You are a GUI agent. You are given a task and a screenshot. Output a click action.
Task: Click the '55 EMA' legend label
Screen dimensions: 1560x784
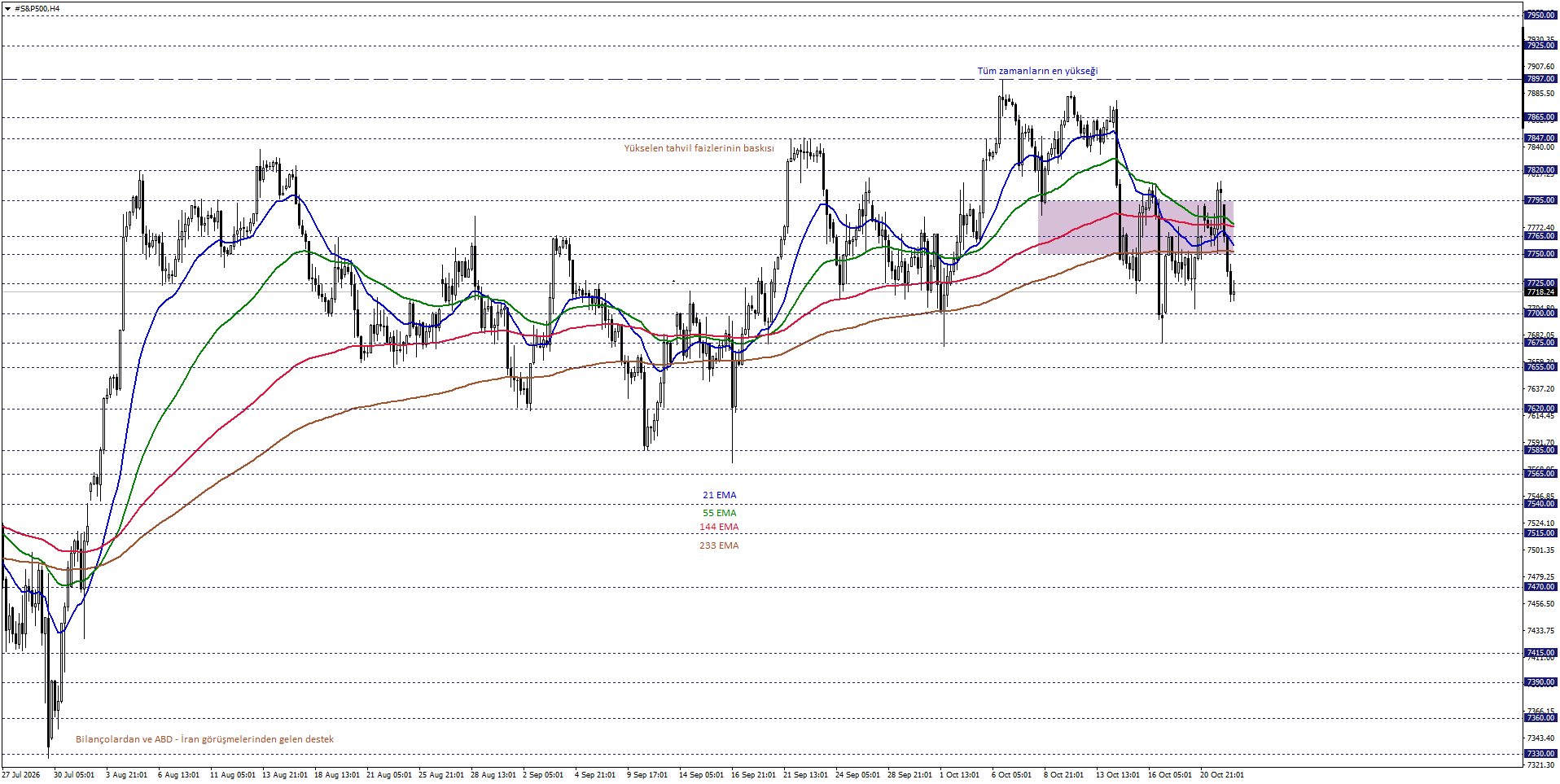719,513
